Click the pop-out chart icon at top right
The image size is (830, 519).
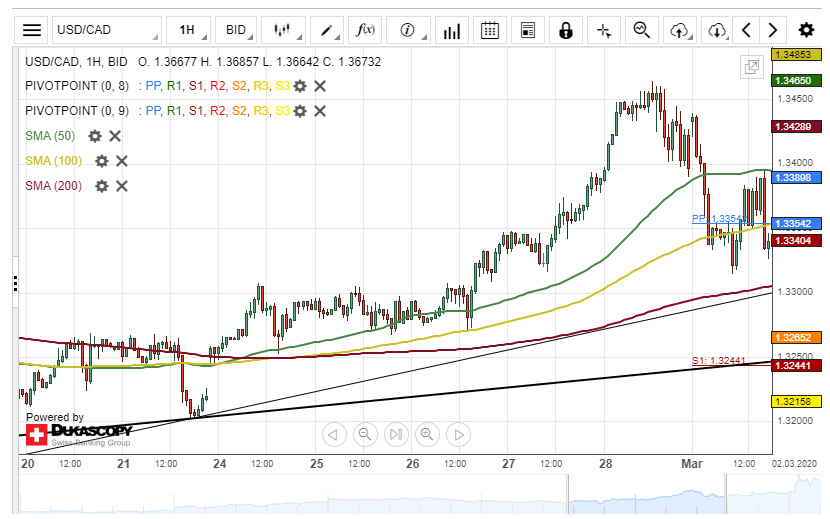(751, 67)
